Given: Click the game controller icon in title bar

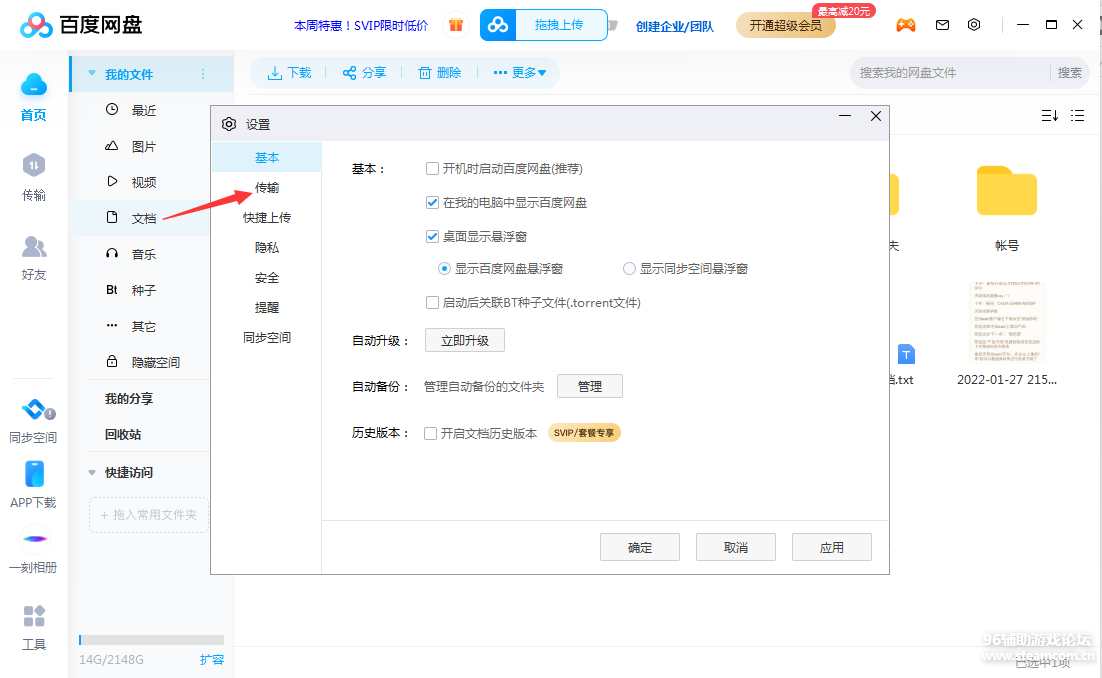Looking at the screenshot, I should (x=905, y=25).
